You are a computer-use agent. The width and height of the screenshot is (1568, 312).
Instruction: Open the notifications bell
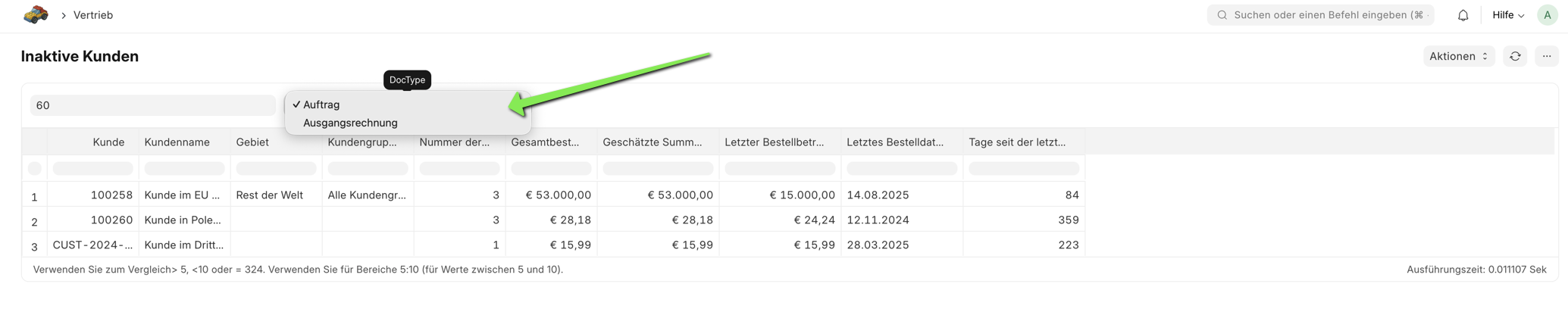coord(1463,15)
